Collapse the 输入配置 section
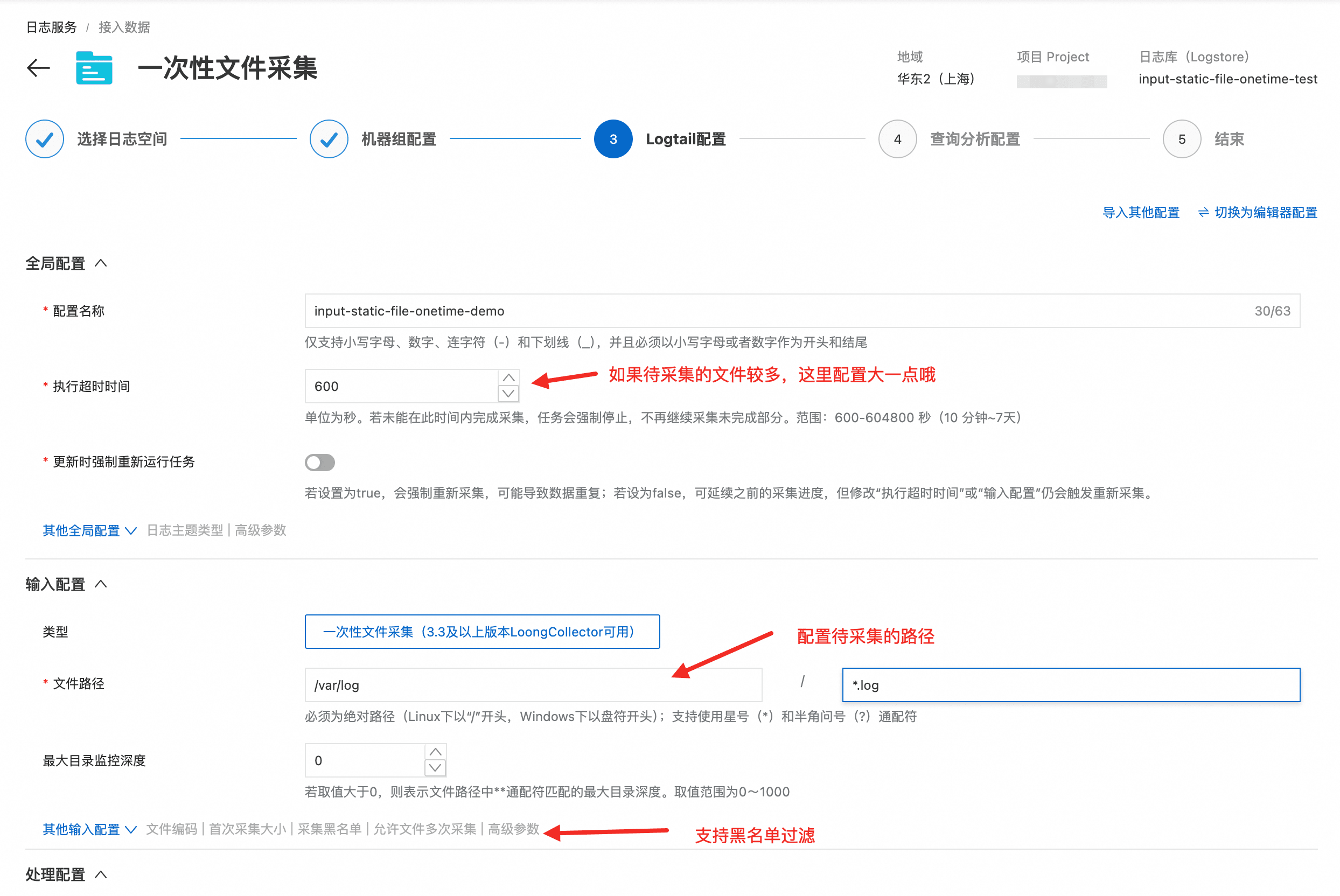 [x=101, y=584]
